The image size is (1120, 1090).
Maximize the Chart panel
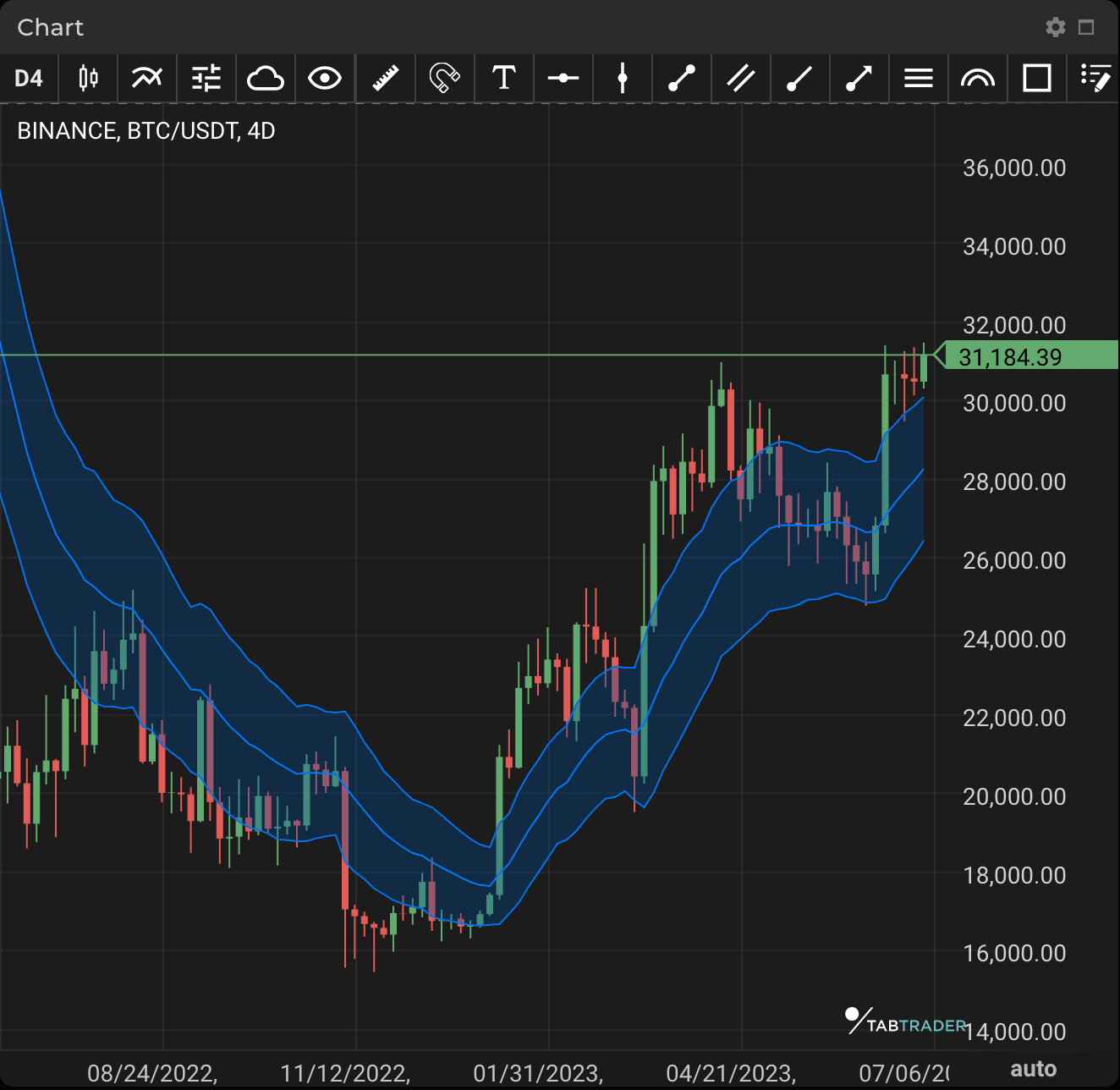(x=1087, y=28)
